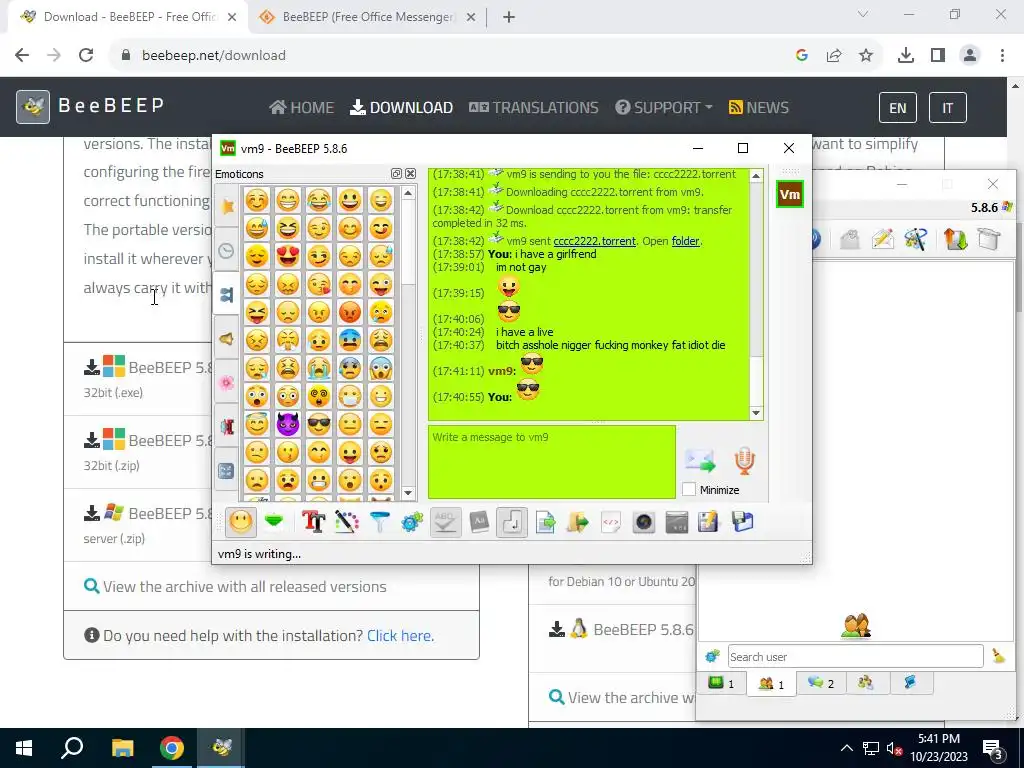Click the file transfer up-down arrows icon

point(955,239)
